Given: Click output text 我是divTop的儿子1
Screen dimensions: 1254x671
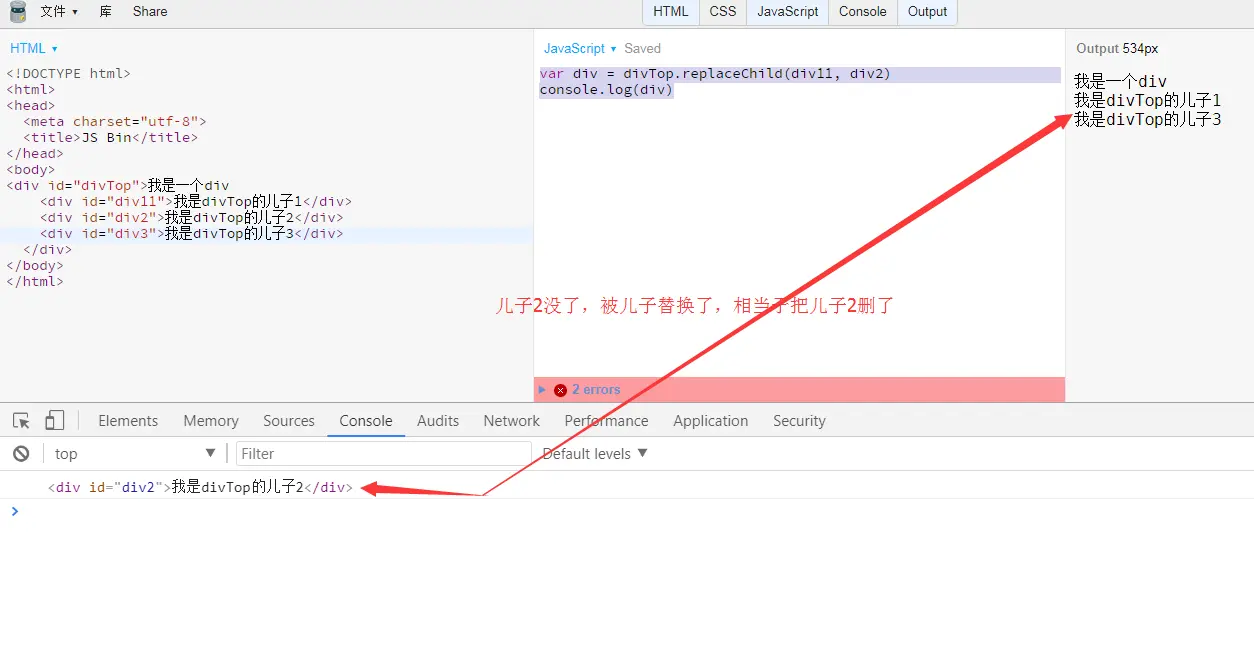Looking at the screenshot, I should [1148, 101].
